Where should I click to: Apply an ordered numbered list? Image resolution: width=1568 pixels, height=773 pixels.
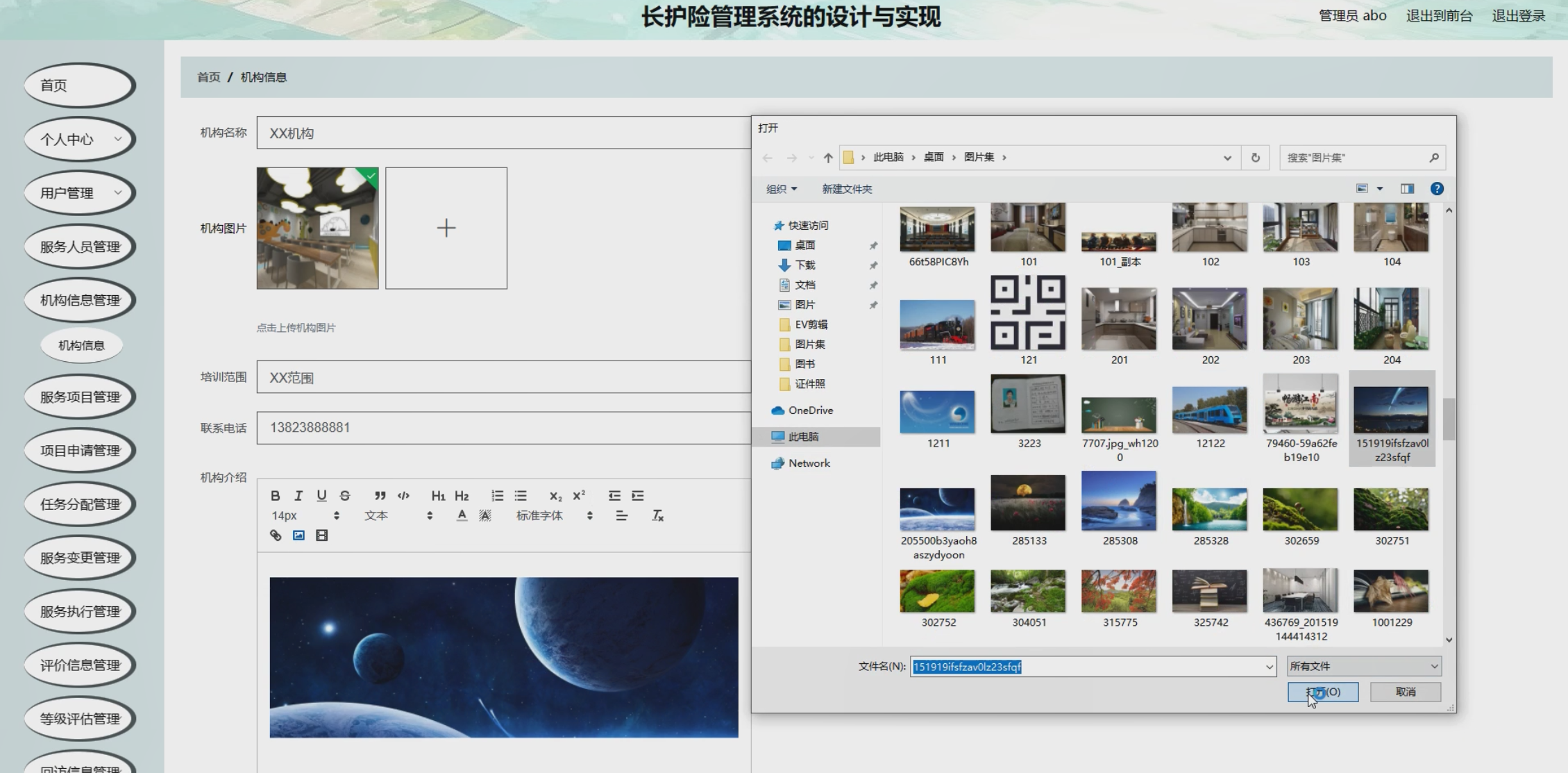(x=497, y=496)
